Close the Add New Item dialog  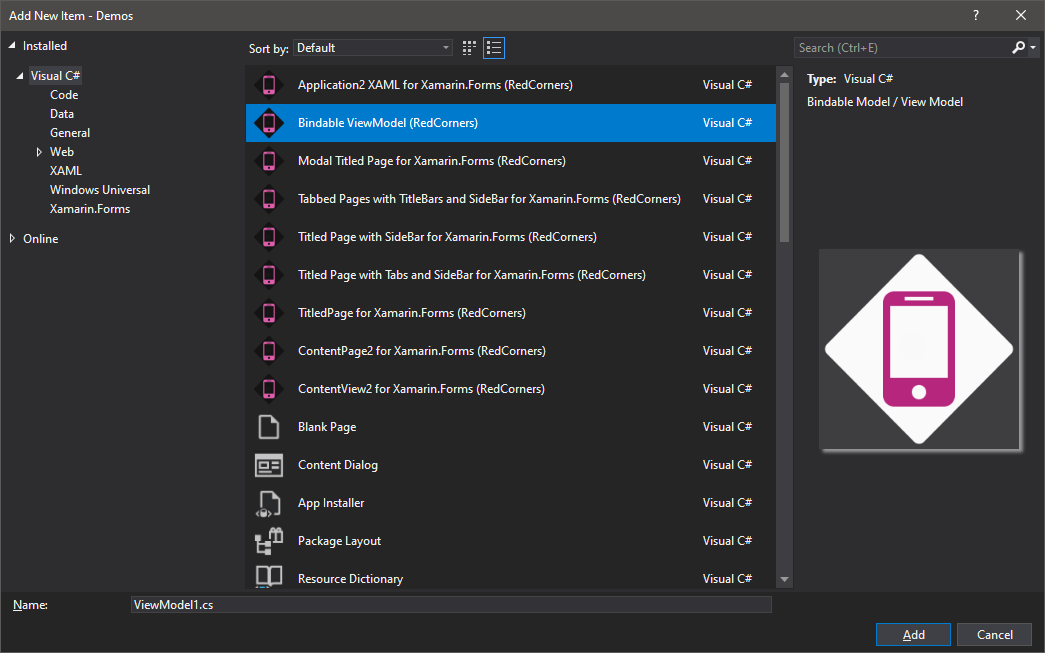1021,15
